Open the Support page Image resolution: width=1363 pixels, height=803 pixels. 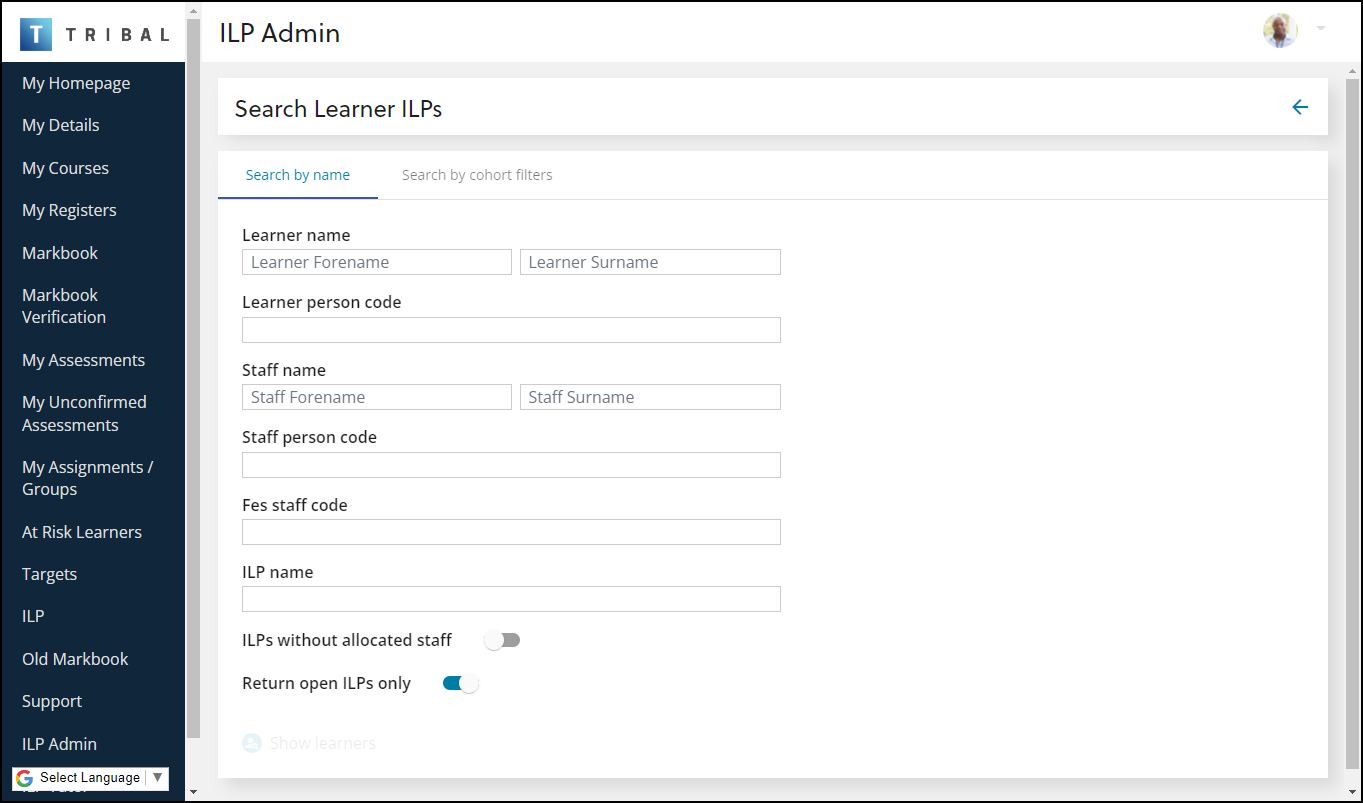51,701
